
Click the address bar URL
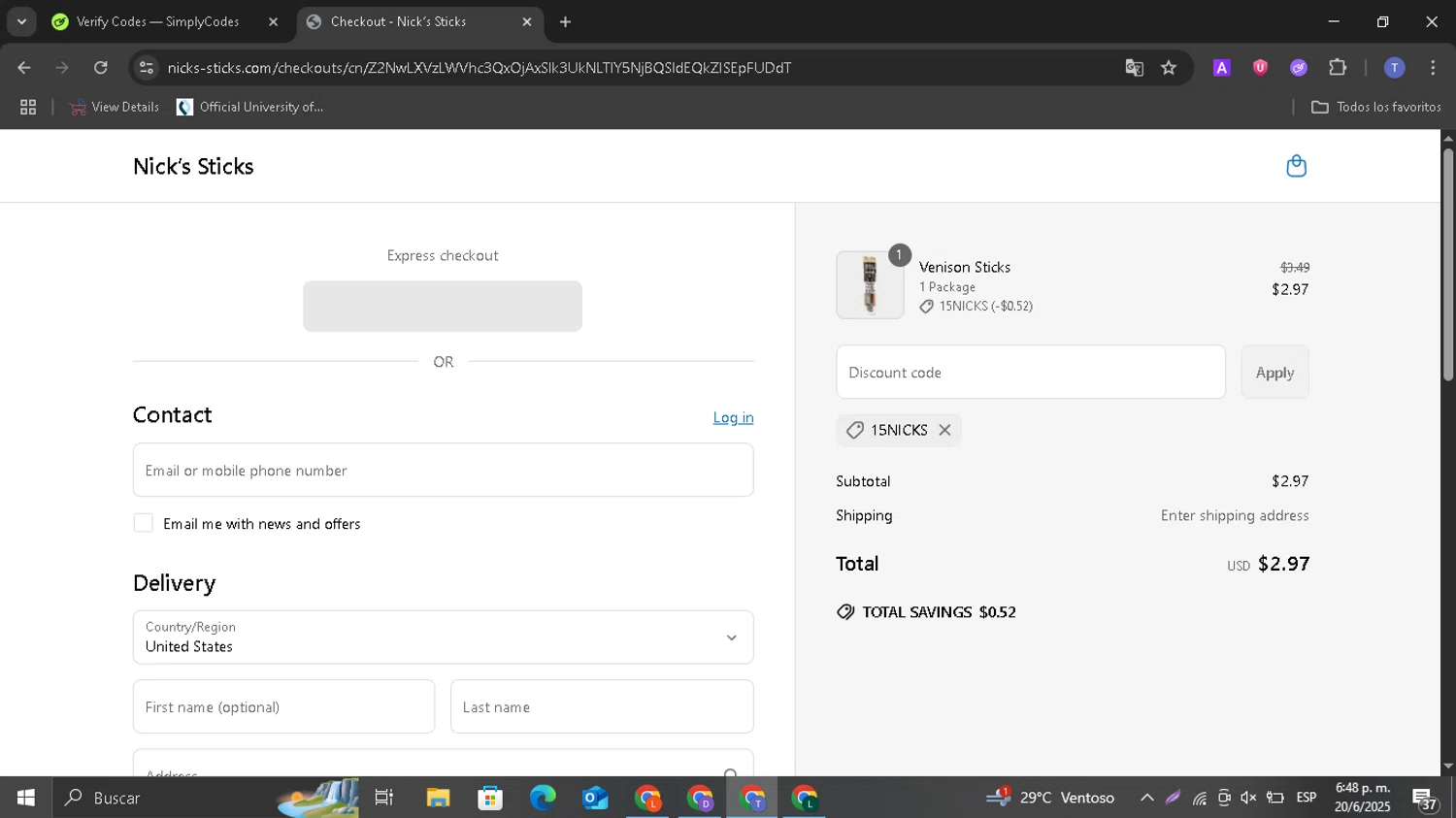click(480, 68)
